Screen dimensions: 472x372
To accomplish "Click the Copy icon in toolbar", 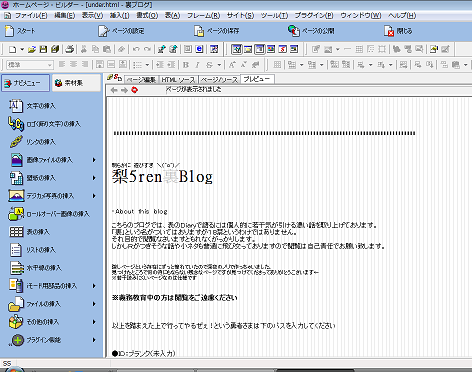I will 95,49.
